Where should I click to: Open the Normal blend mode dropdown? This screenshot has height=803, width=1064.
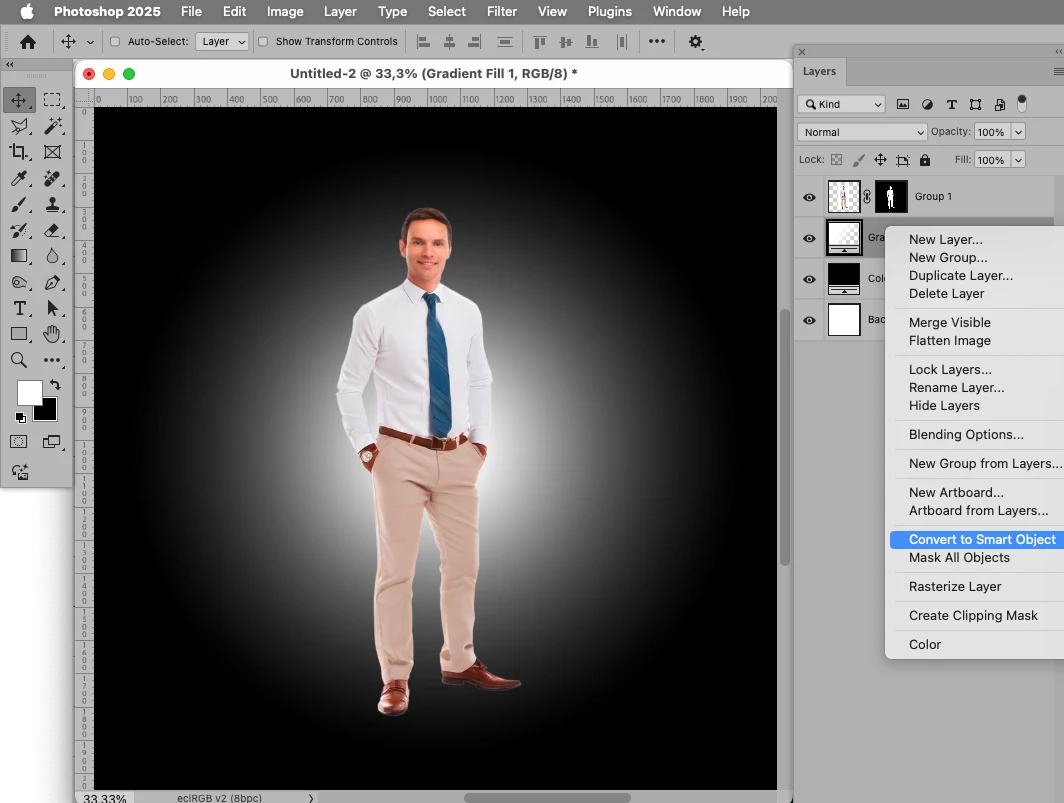[862, 132]
